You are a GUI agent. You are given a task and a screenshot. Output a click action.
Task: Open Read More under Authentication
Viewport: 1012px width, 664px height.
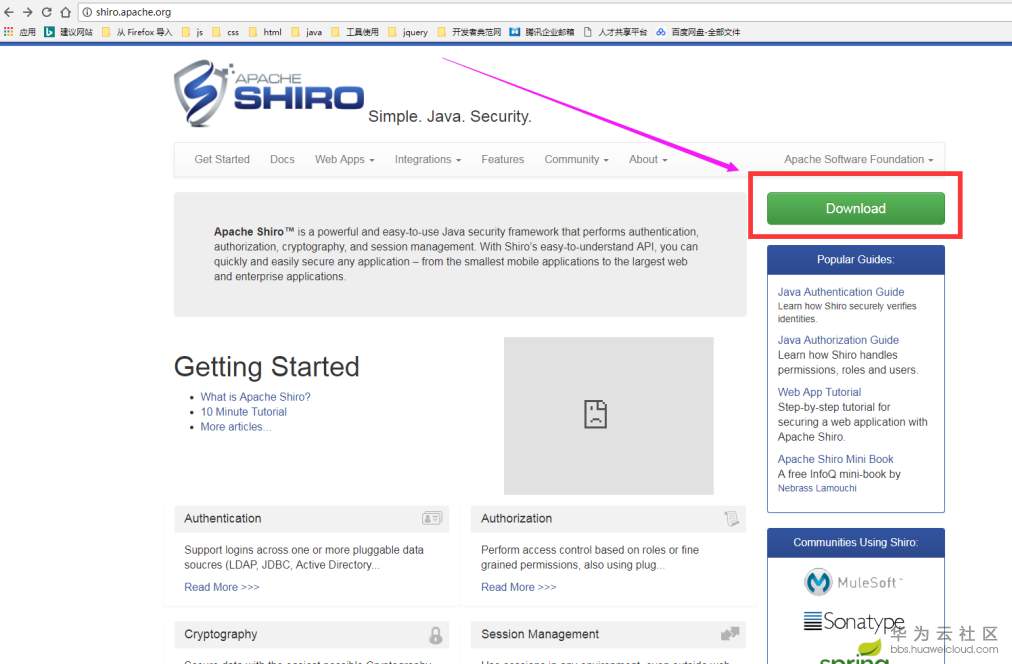222,587
